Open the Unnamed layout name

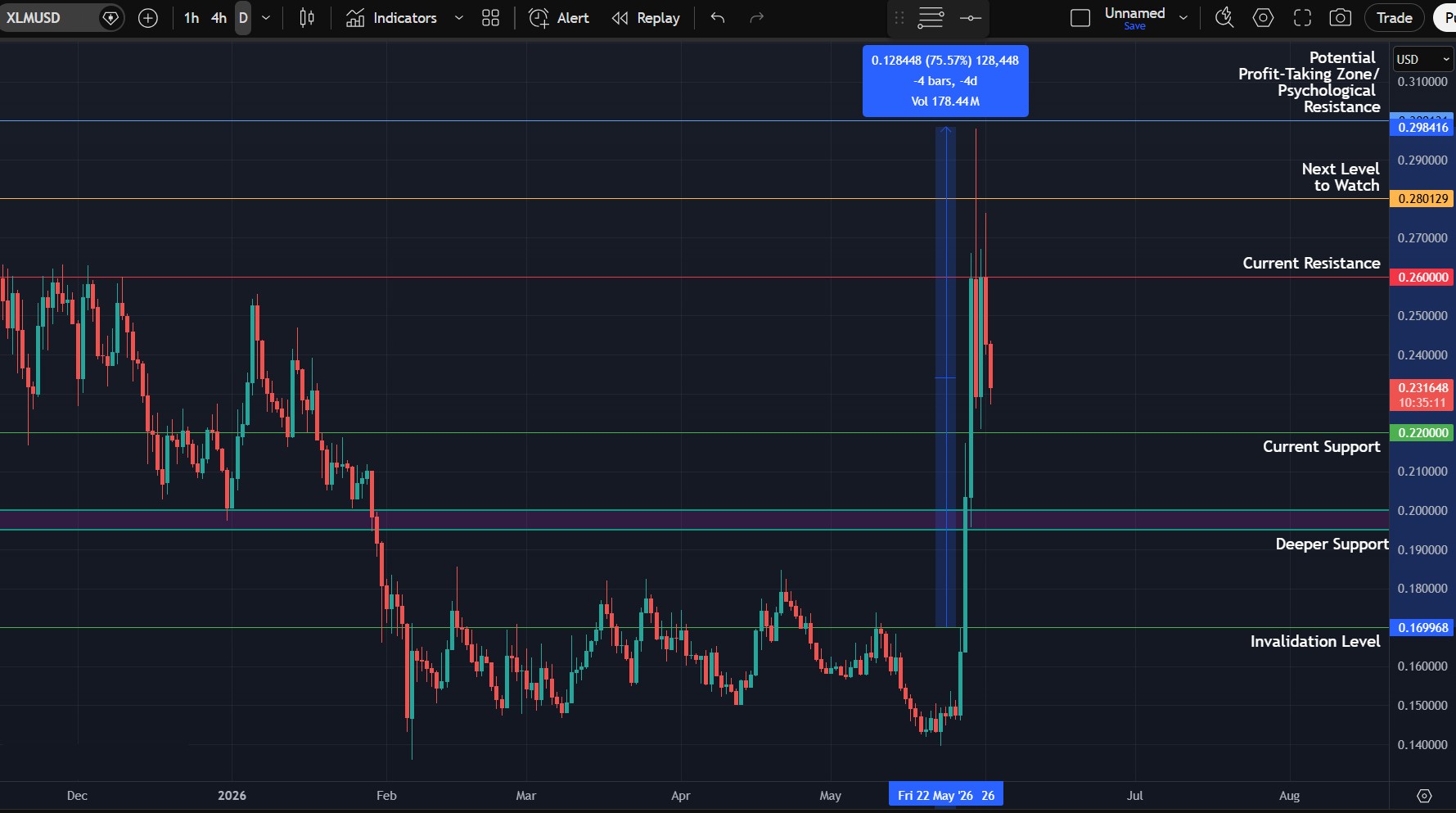(1134, 13)
